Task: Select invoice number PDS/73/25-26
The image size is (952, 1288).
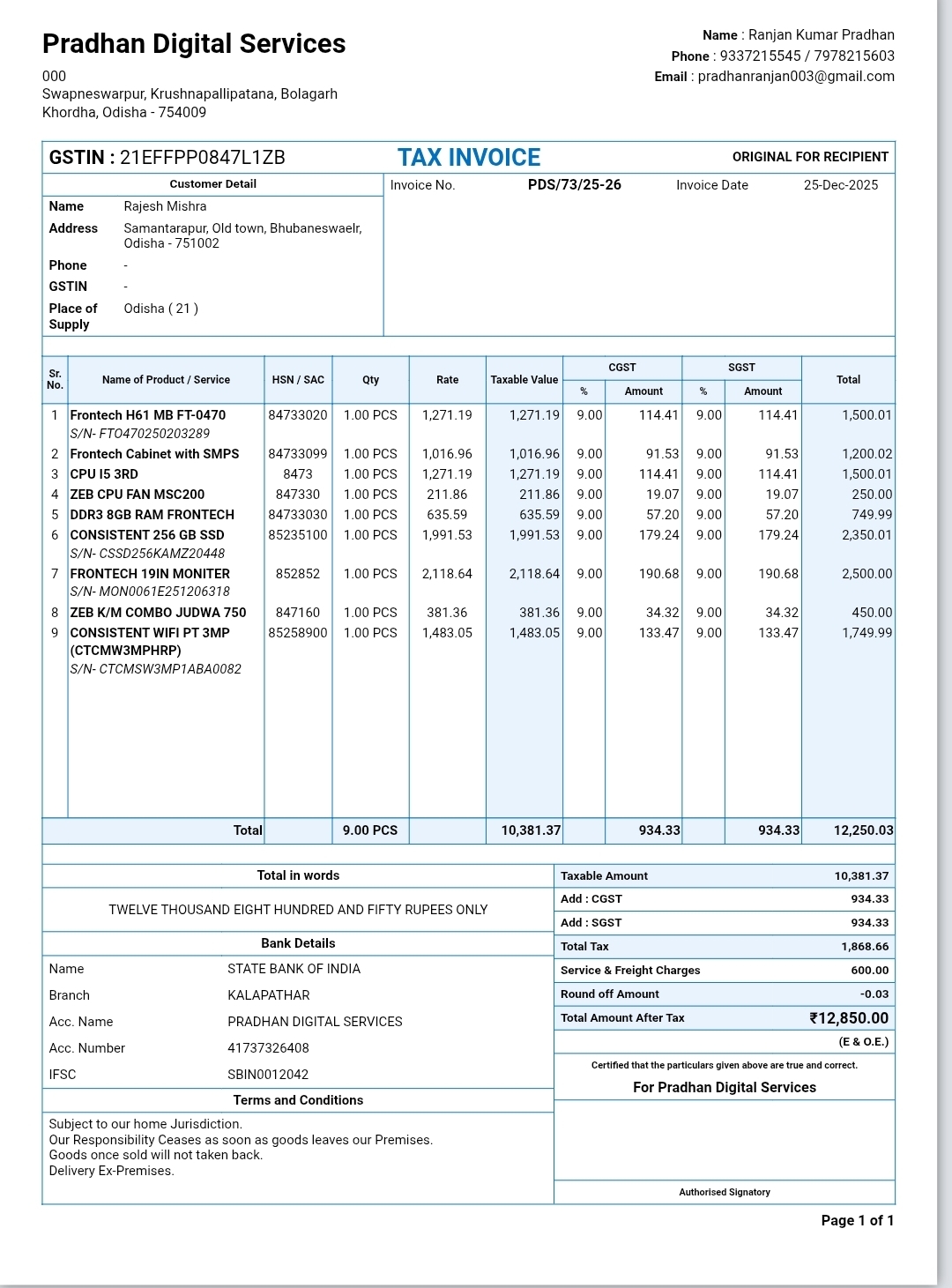Action: (x=574, y=185)
